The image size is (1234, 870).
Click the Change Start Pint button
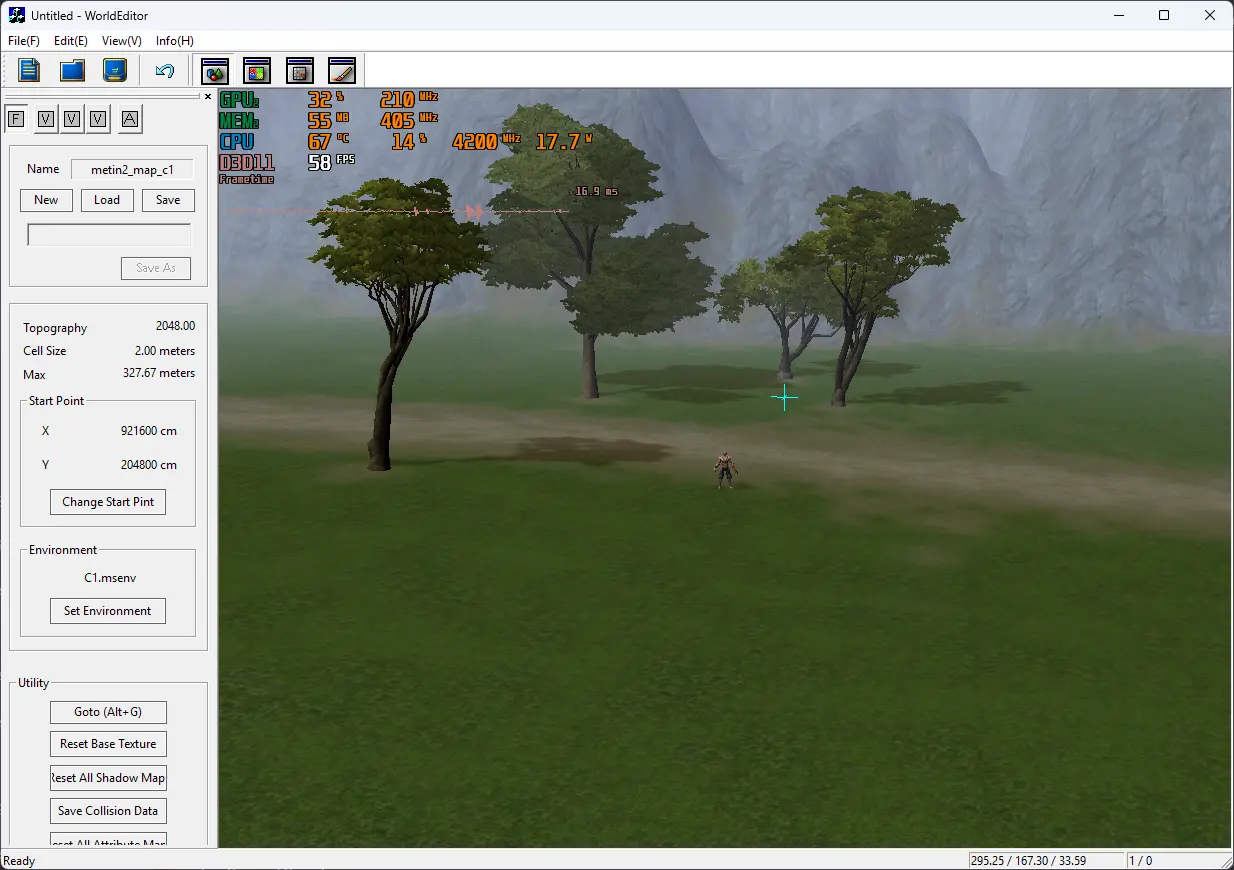tap(108, 502)
